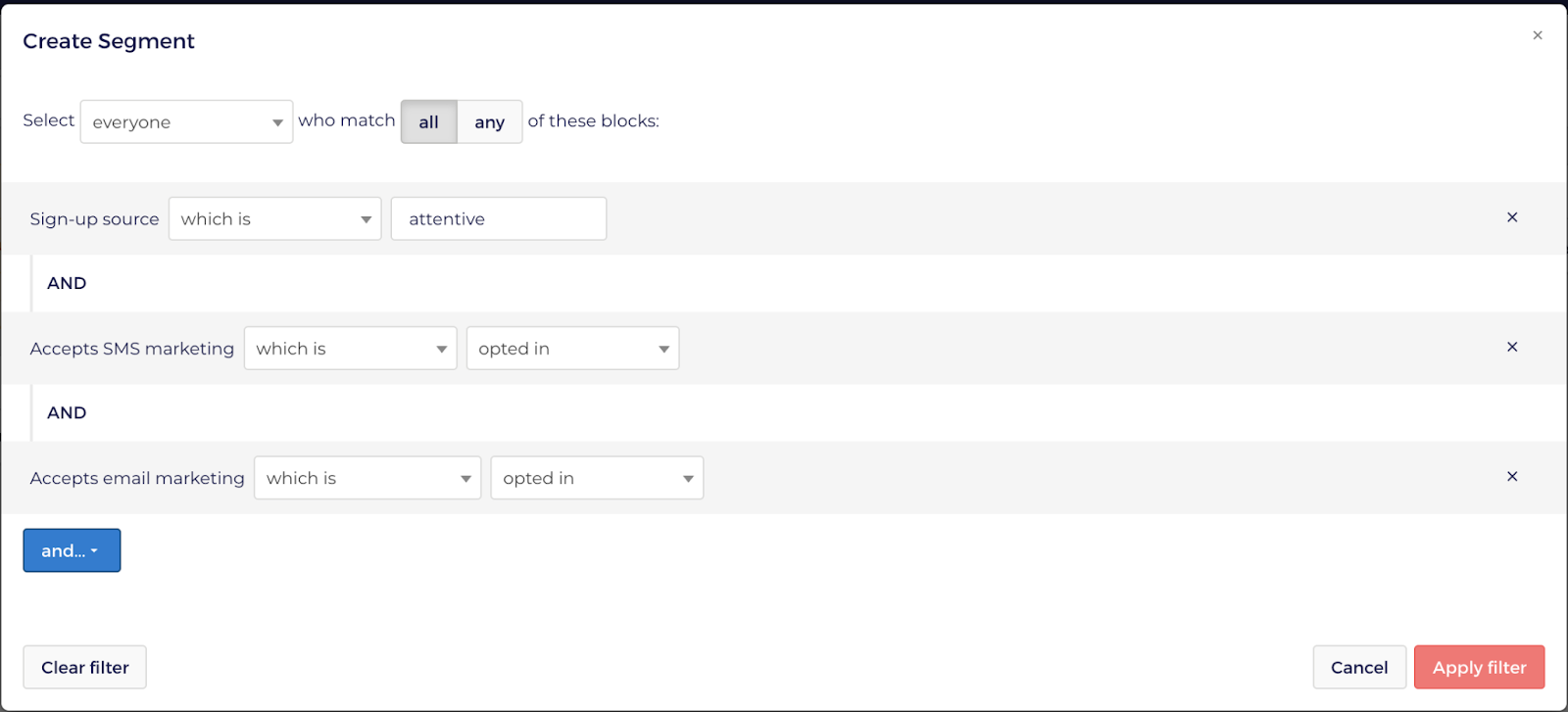Open Sign-up source 'which is' dropdown

(274, 218)
